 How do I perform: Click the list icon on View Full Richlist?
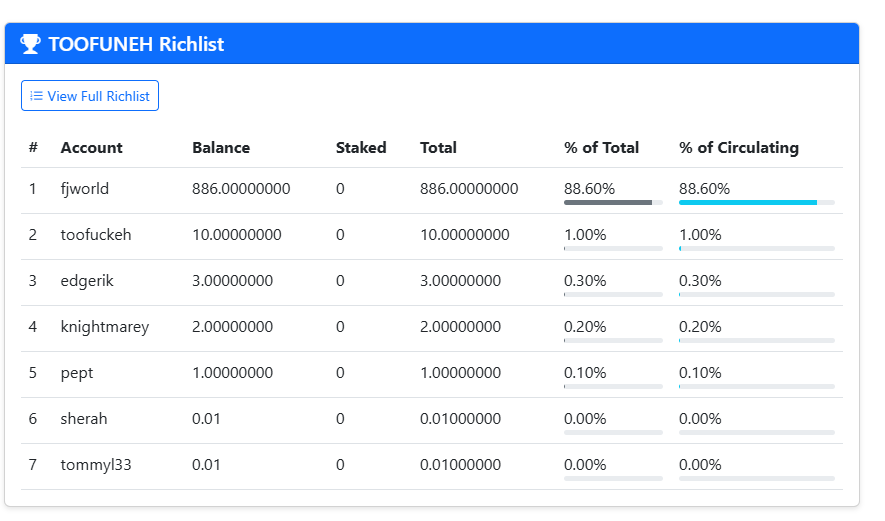(36, 96)
